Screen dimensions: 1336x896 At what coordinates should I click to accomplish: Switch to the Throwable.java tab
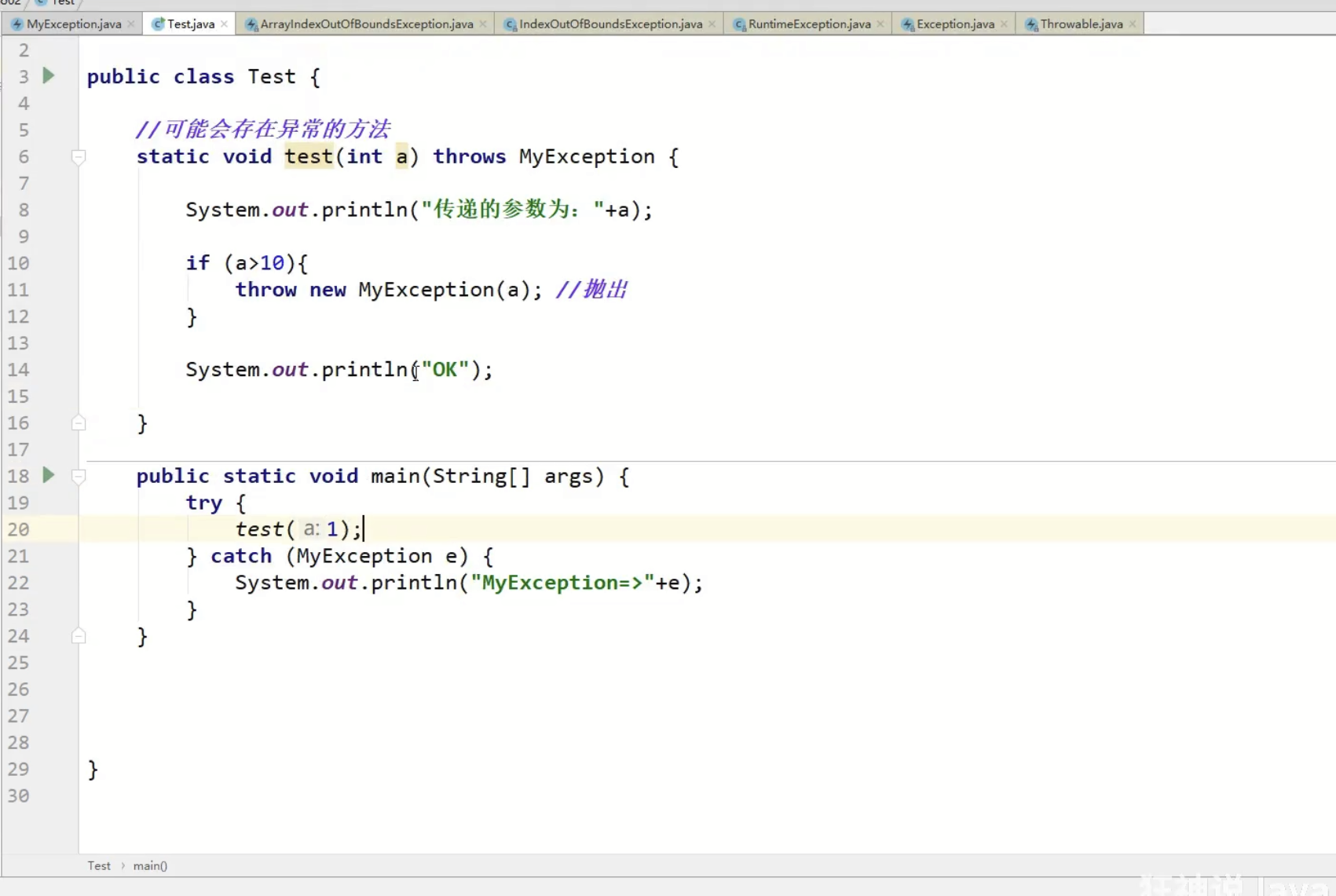tap(1081, 24)
